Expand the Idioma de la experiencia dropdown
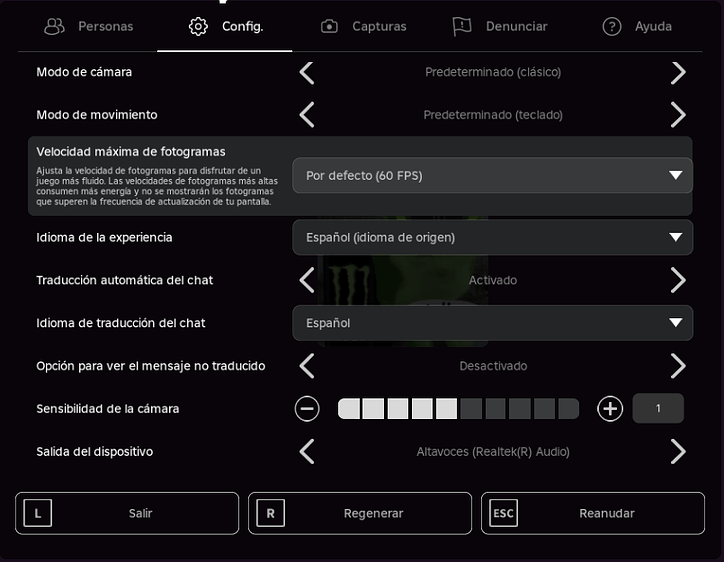This screenshot has width=724, height=562. (x=493, y=237)
